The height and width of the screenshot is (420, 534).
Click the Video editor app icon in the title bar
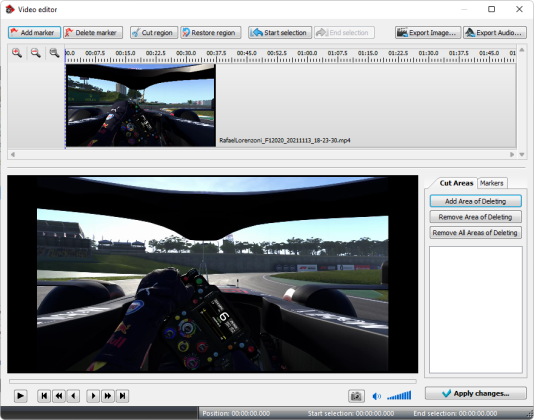tap(10, 9)
